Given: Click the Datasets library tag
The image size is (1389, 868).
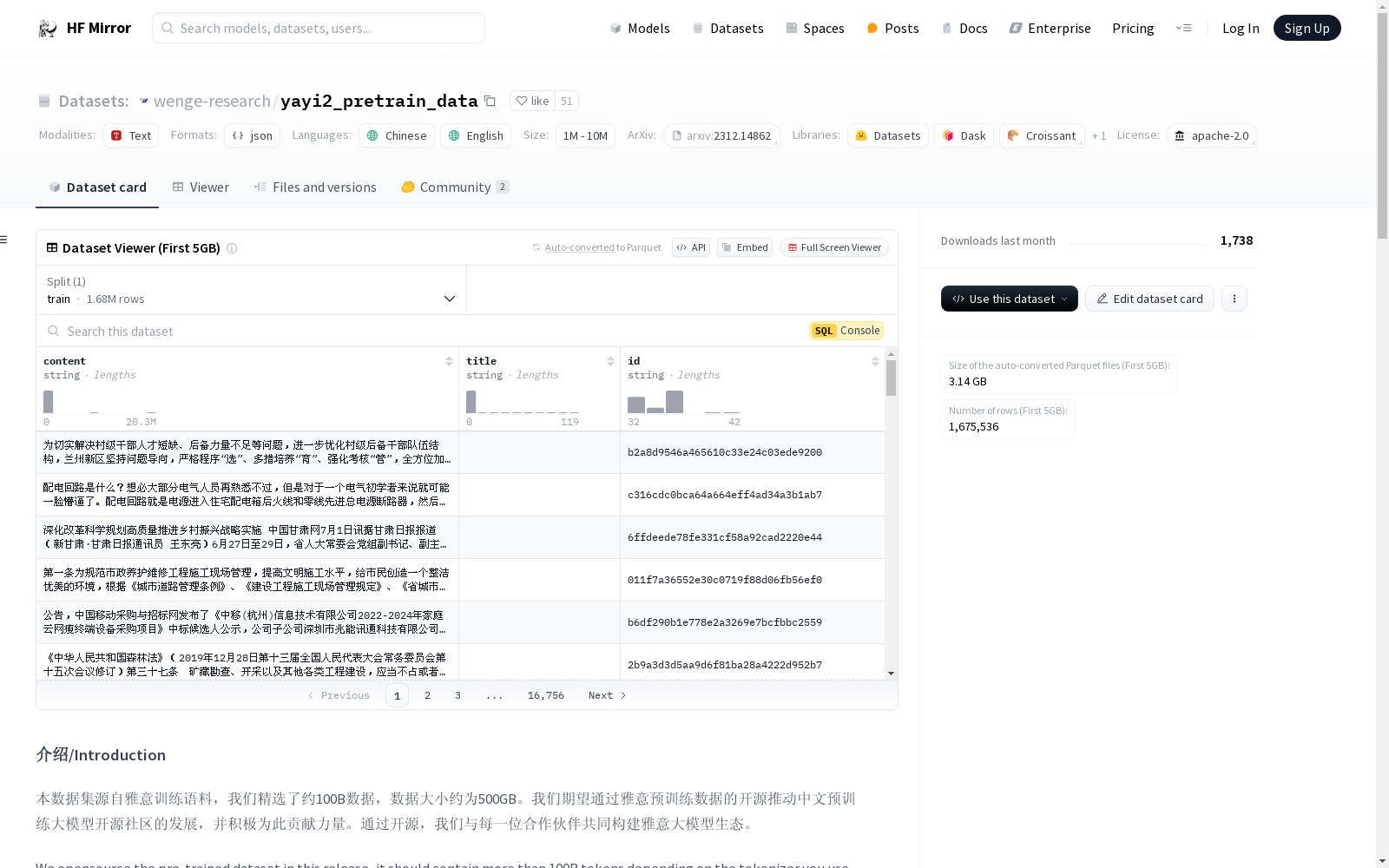Looking at the screenshot, I should [888, 135].
